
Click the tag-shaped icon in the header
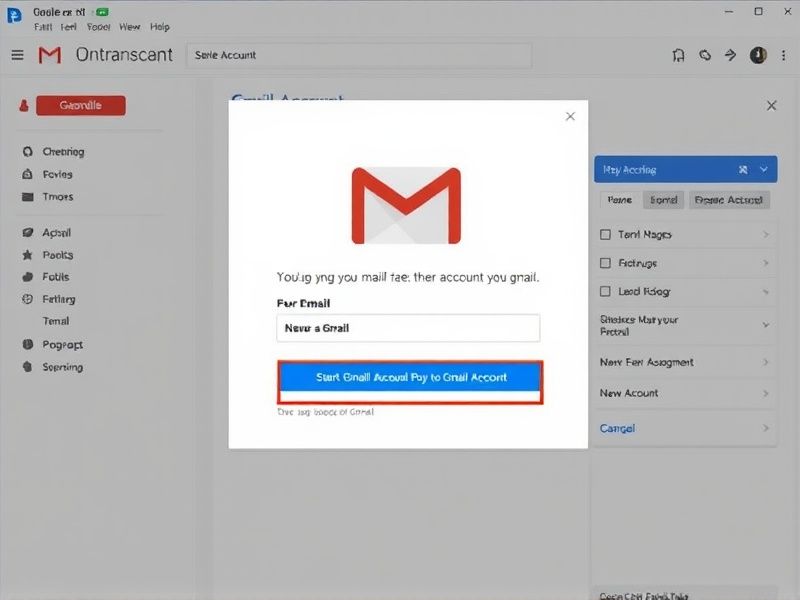click(705, 55)
